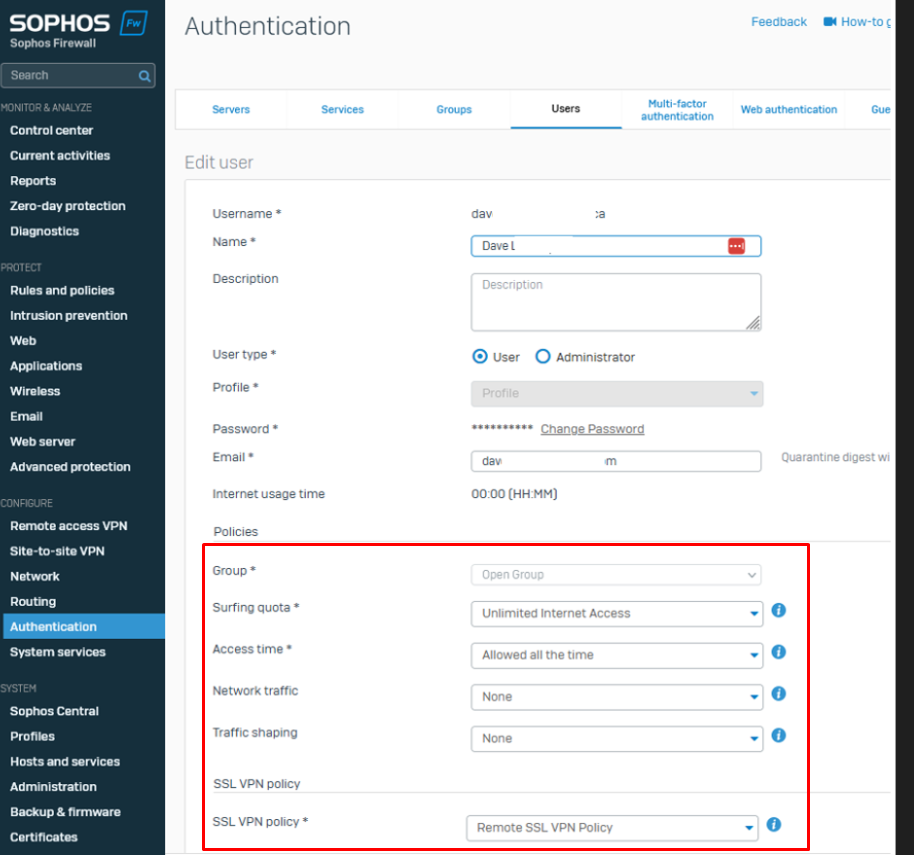Image resolution: width=914 pixels, height=855 pixels.
Task: Open info icon for Network traffic
Action: 778,694
